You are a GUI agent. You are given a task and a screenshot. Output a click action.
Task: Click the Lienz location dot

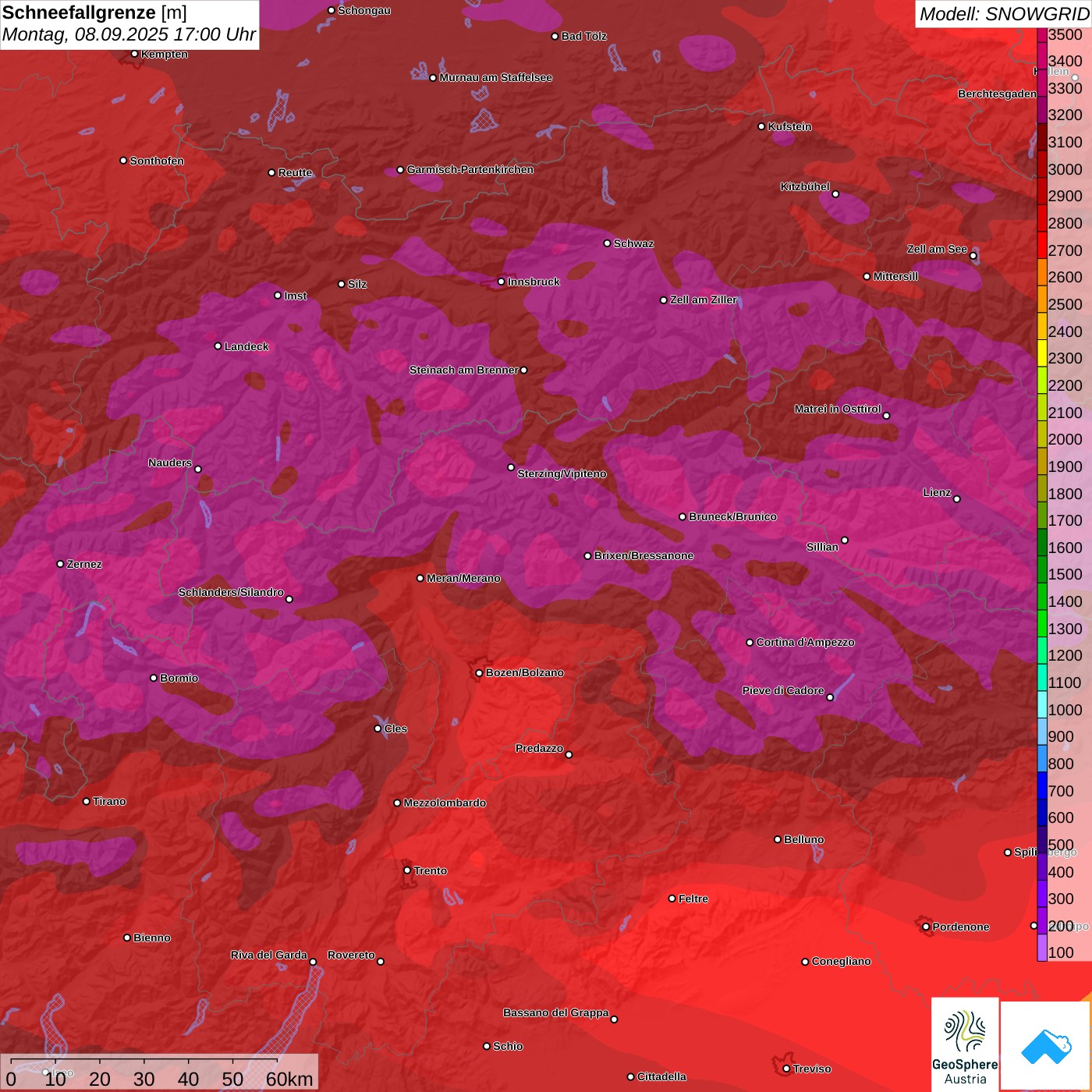coord(957,499)
